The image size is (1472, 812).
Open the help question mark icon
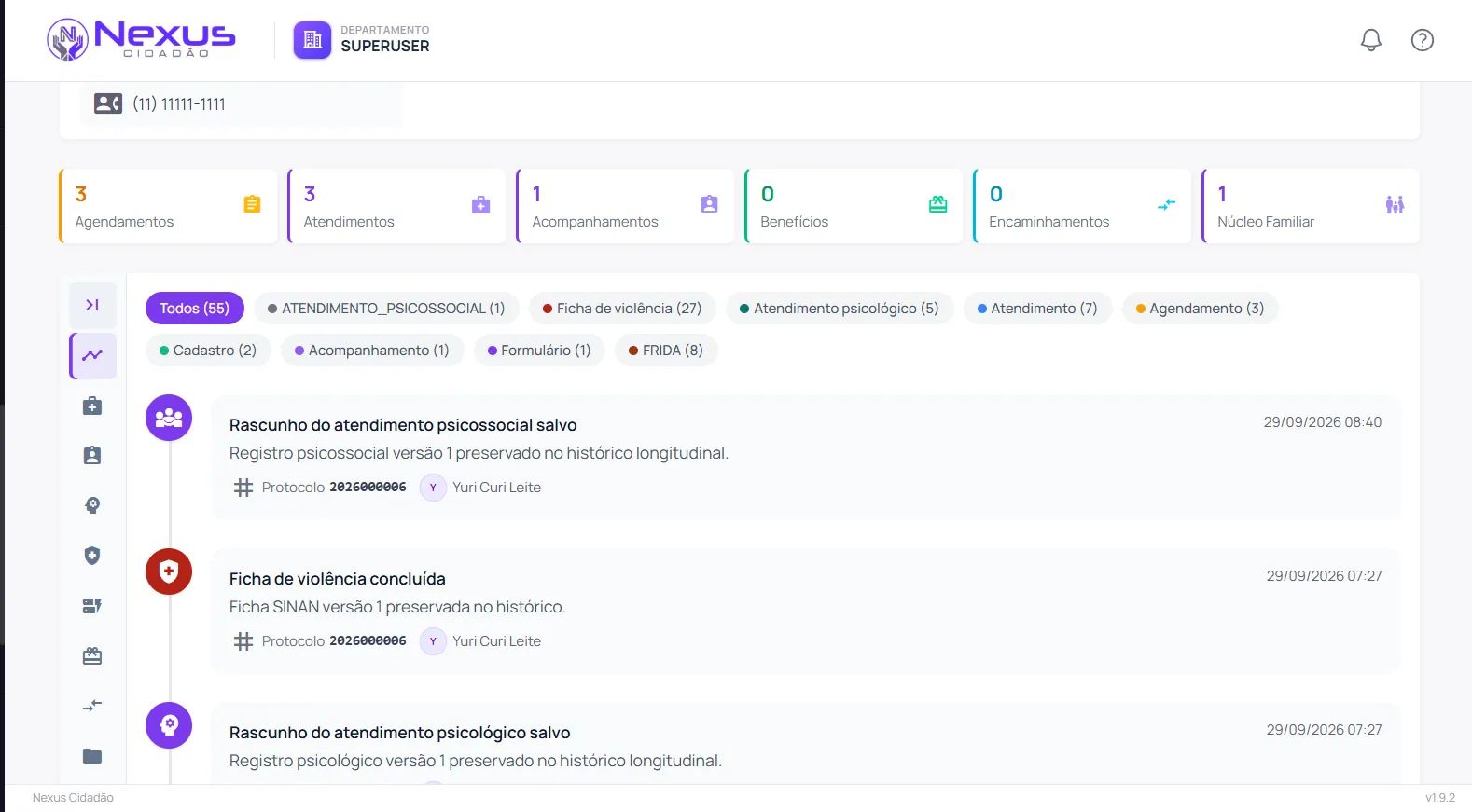point(1422,40)
